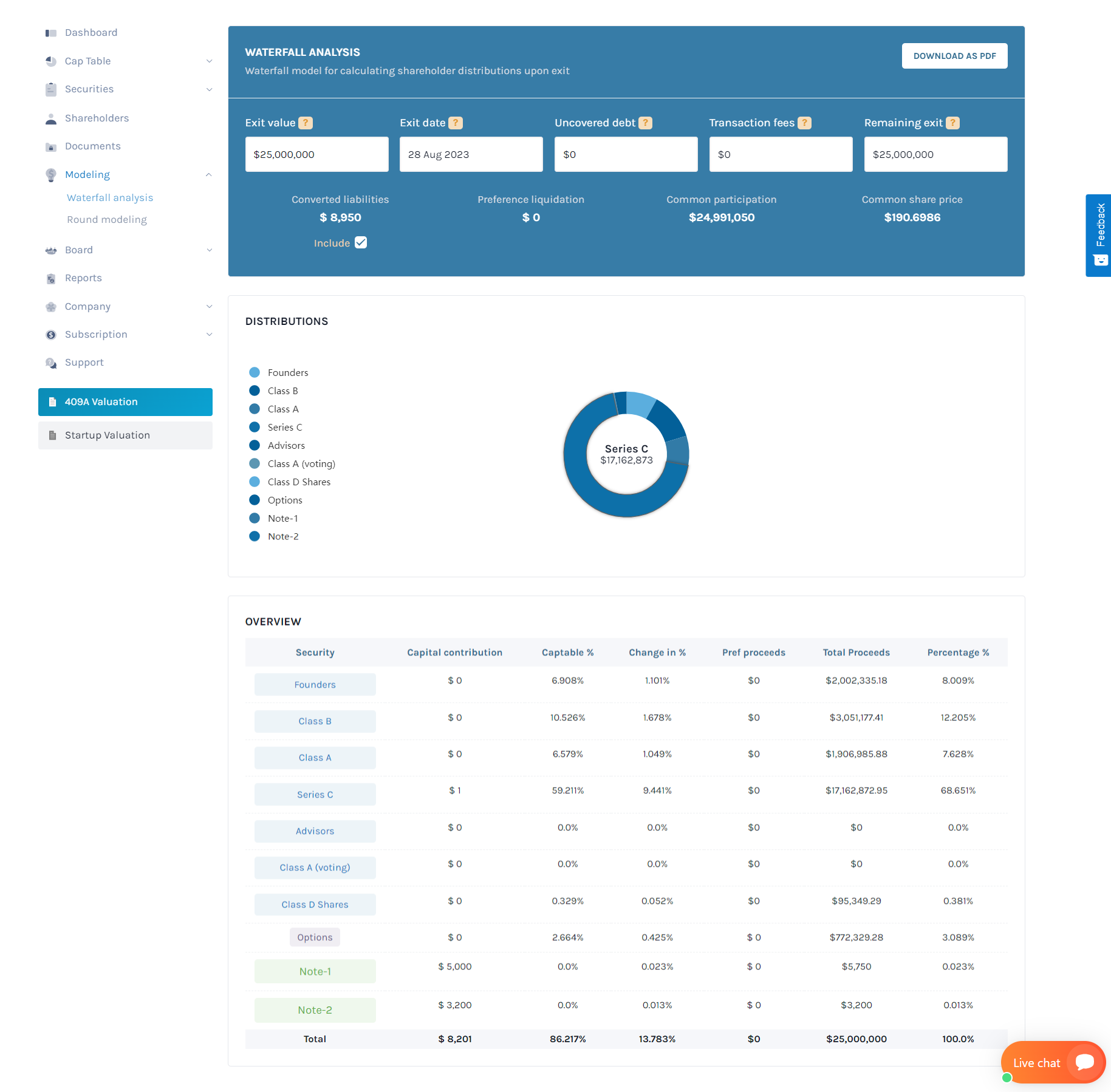Image resolution: width=1111 pixels, height=1092 pixels.
Task: Click the Exit date input field
Action: click(x=471, y=154)
